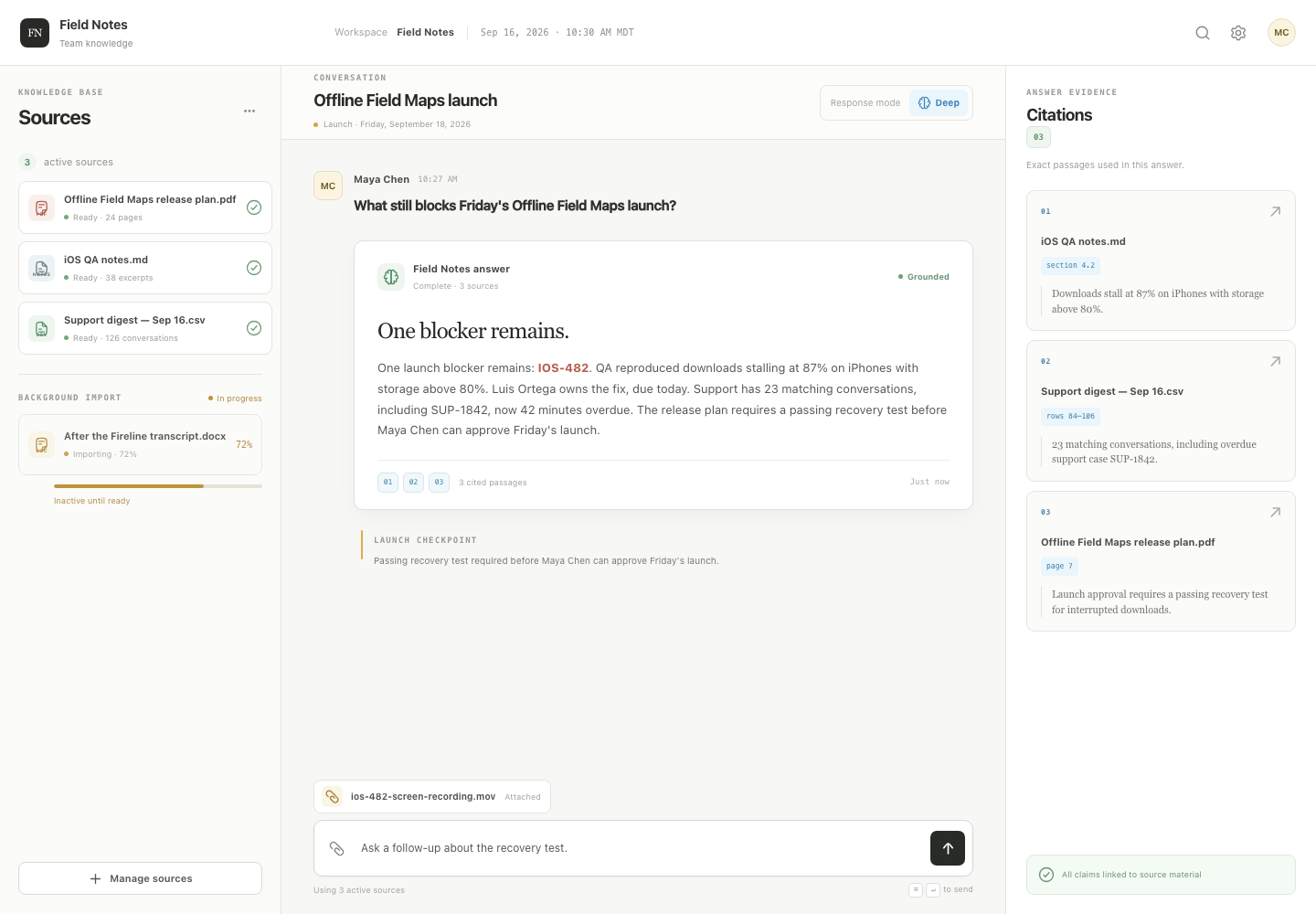The image size is (1316, 914).
Task: Click the Grounded status label
Action: click(924, 277)
